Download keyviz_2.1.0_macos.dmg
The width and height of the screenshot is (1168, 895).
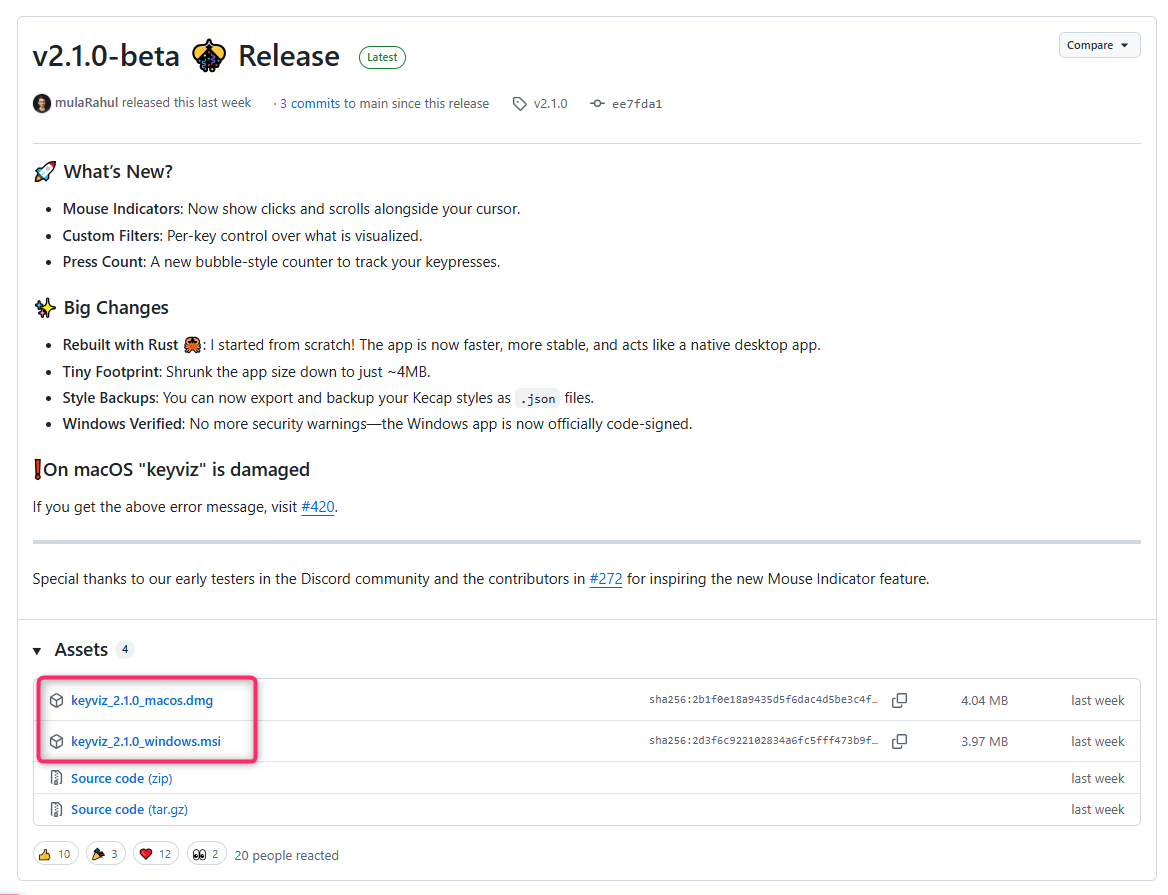[142, 700]
